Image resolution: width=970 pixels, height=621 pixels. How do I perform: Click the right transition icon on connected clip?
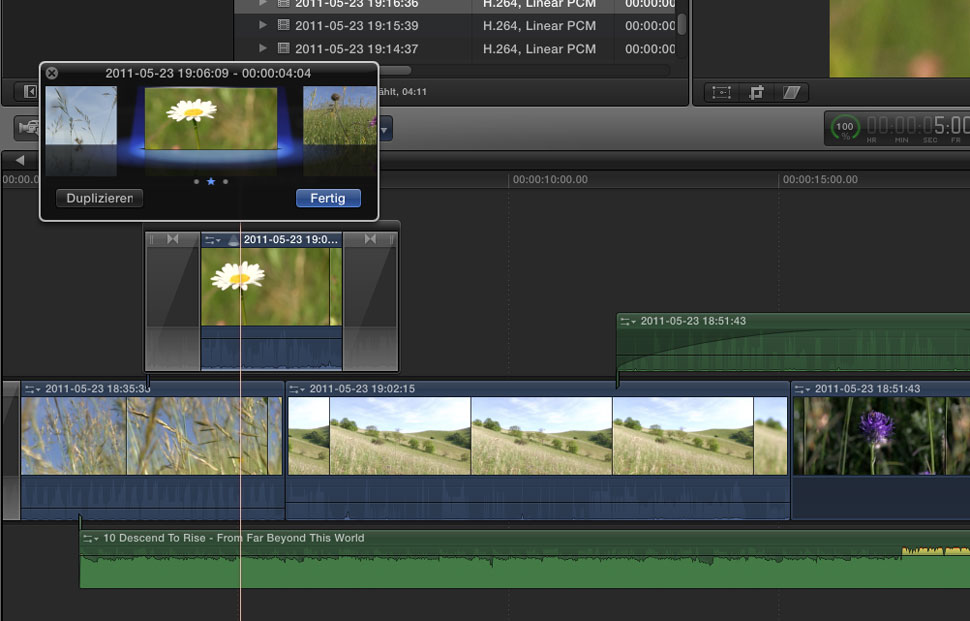[x=370, y=240]
